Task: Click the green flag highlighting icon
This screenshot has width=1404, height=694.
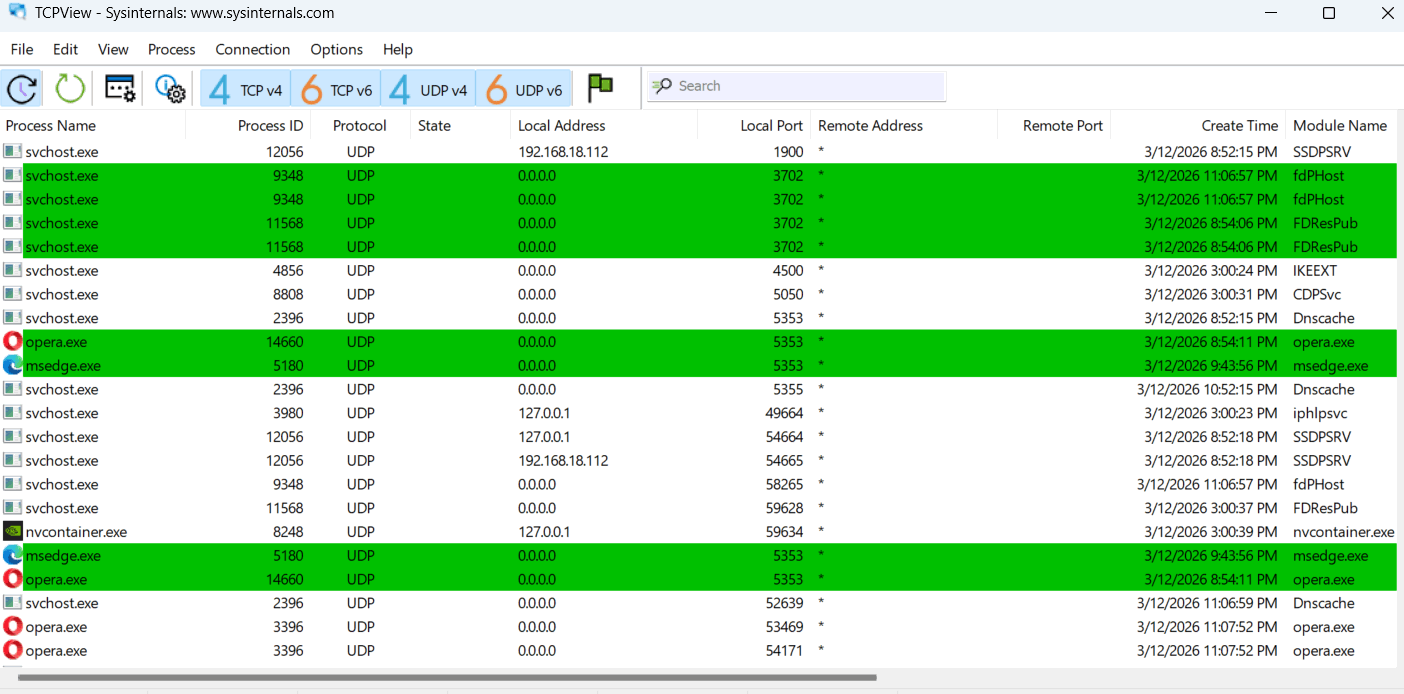Action: [600, 86]
